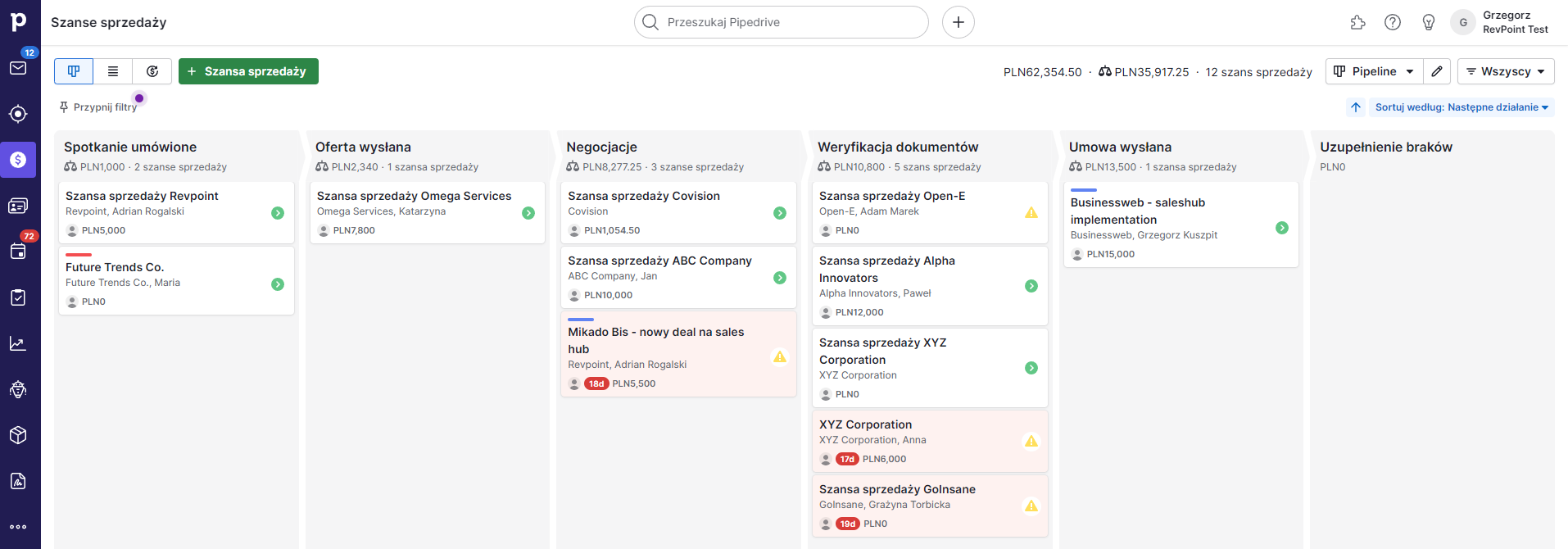Click warning icon on Open-E deal card

coord(1031,213)
